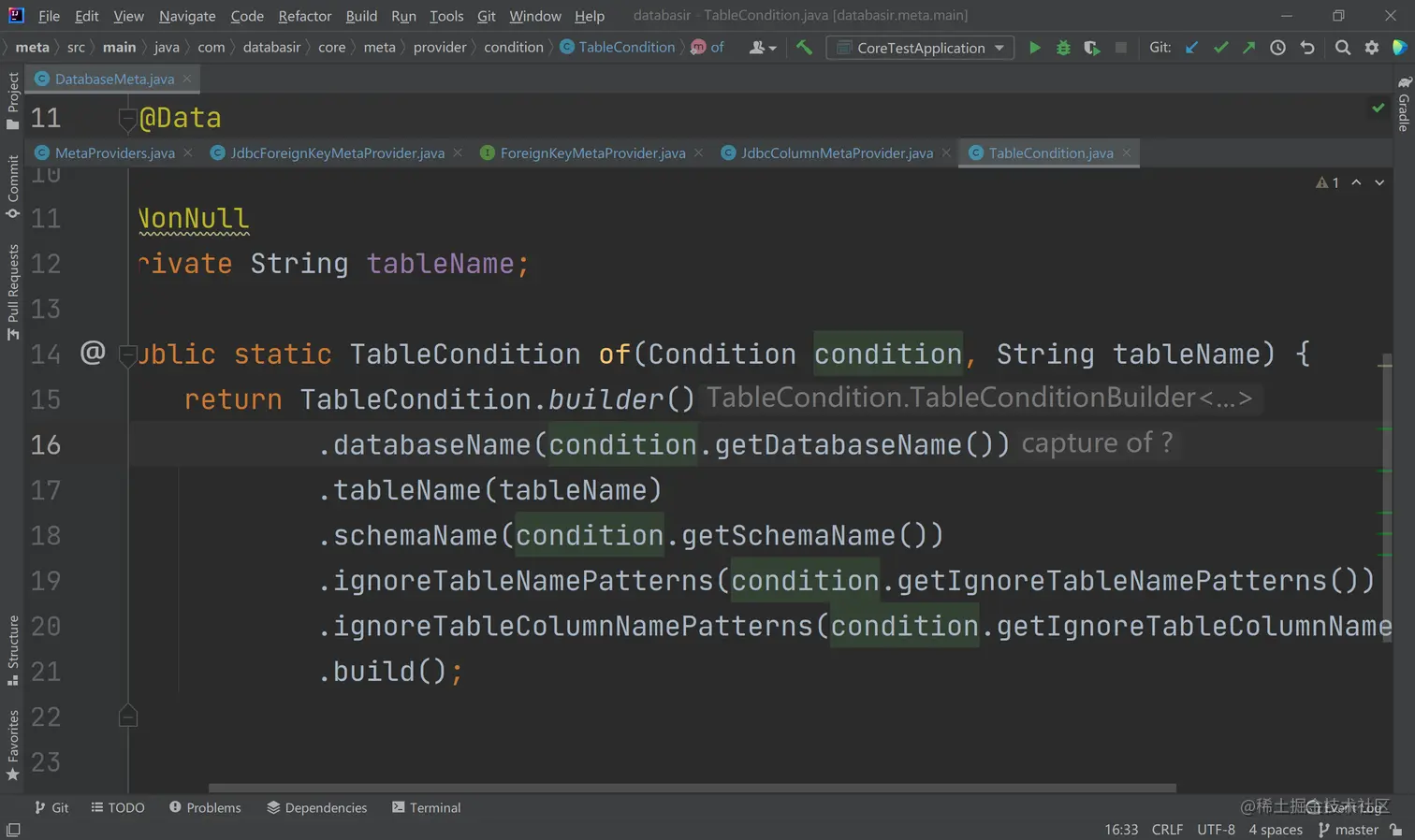
Task: Commit changes with the Git checkmark icon
Action: [x=1220, y=48]
